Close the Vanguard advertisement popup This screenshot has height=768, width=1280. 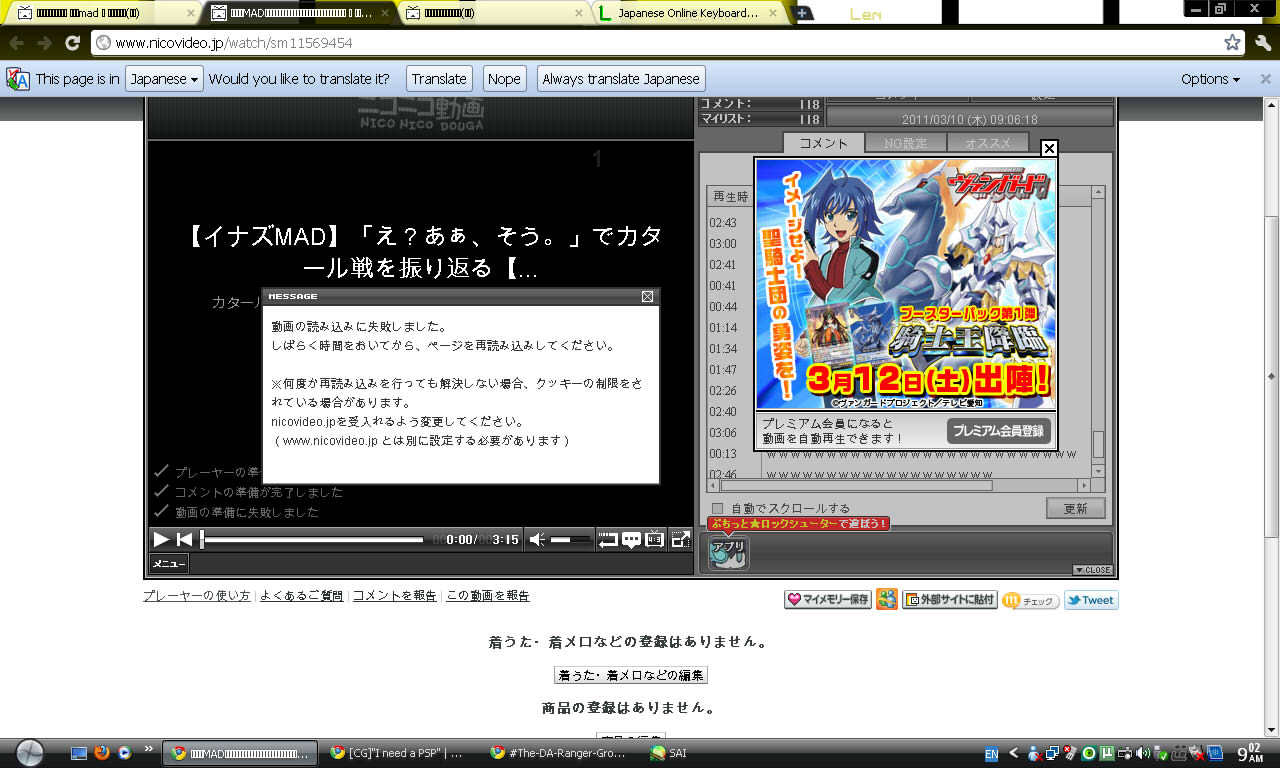tap(1048, 148)
